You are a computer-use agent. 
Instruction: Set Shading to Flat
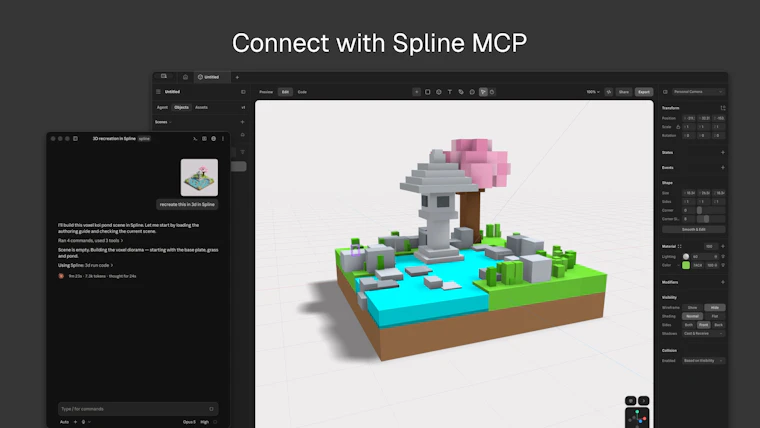click(x=714, y=316)
